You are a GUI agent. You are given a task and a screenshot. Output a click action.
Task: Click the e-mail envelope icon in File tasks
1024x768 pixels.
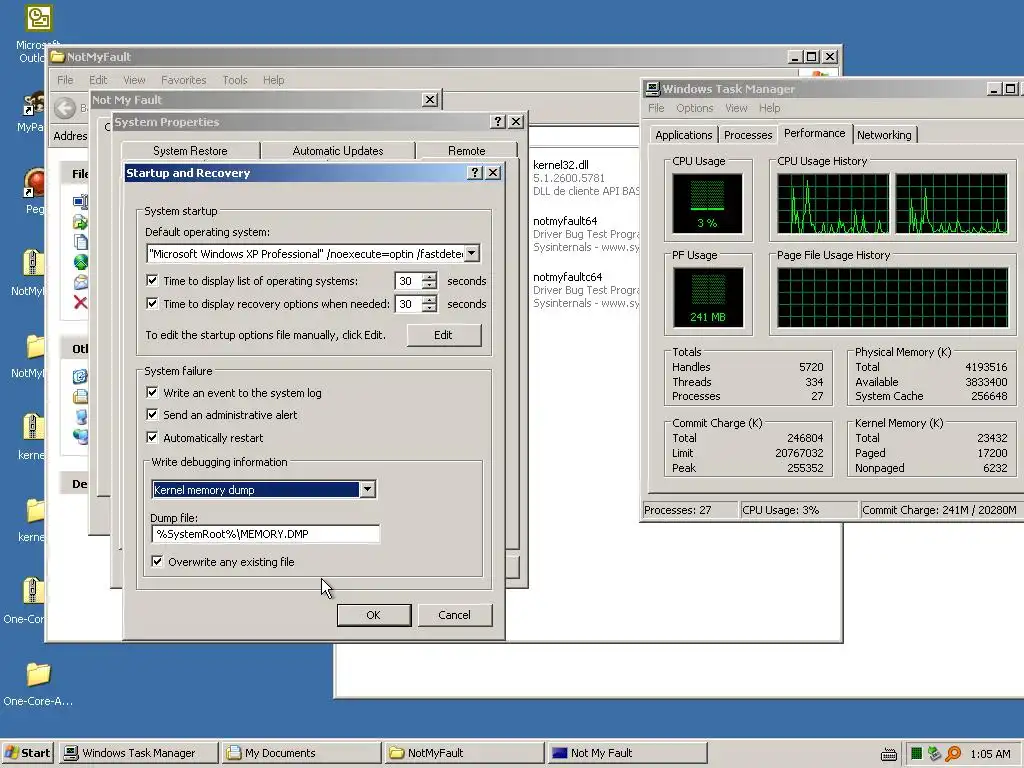80,282
